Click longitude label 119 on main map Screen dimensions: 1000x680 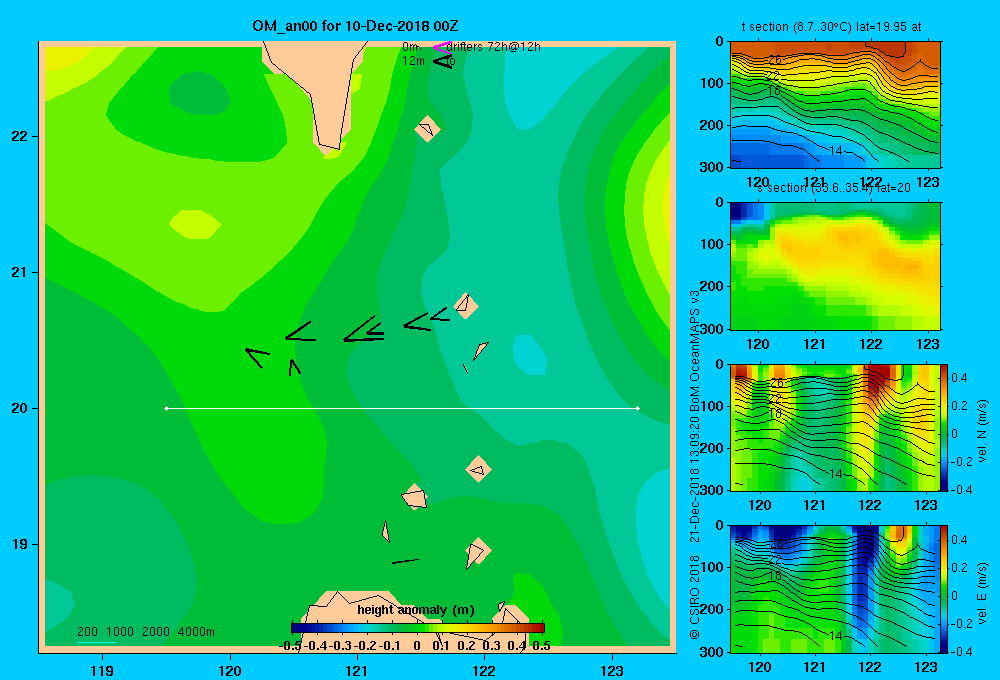pyautogui.click(x=102, y=670)
